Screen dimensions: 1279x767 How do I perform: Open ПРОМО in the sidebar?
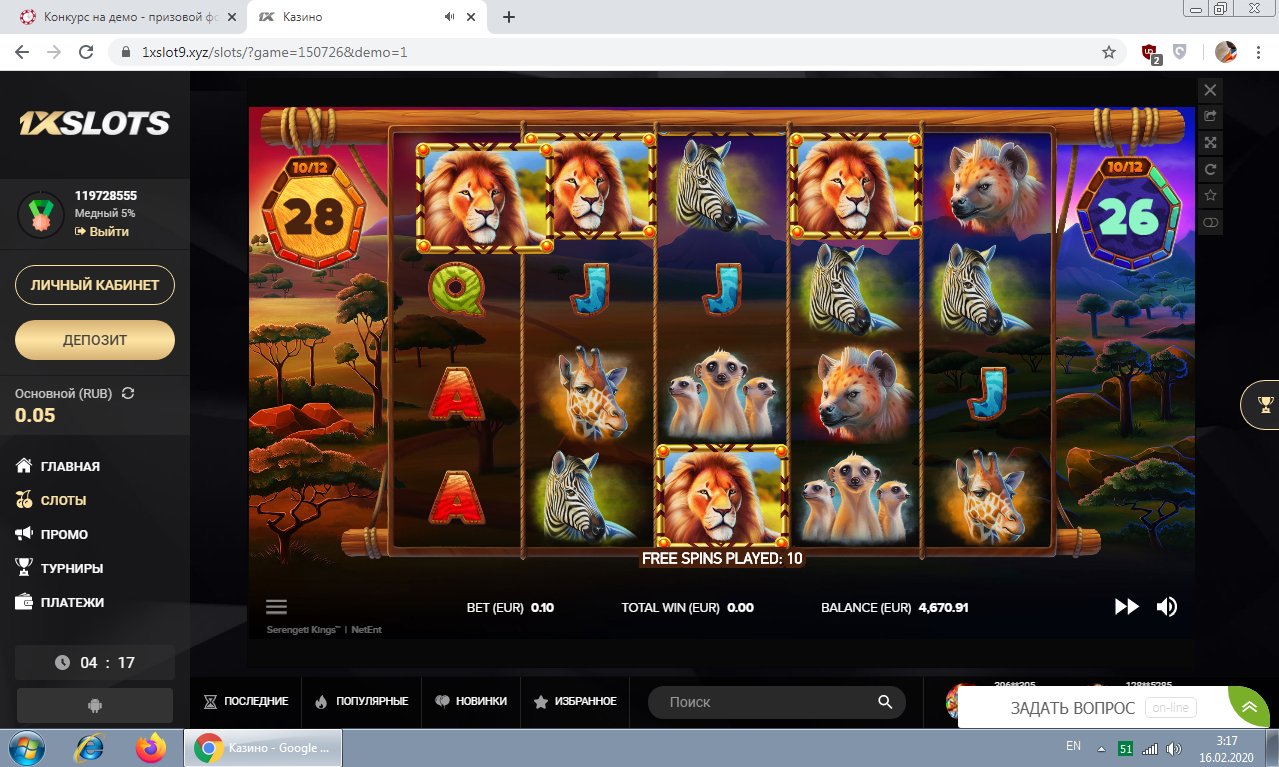click(52, 534)
